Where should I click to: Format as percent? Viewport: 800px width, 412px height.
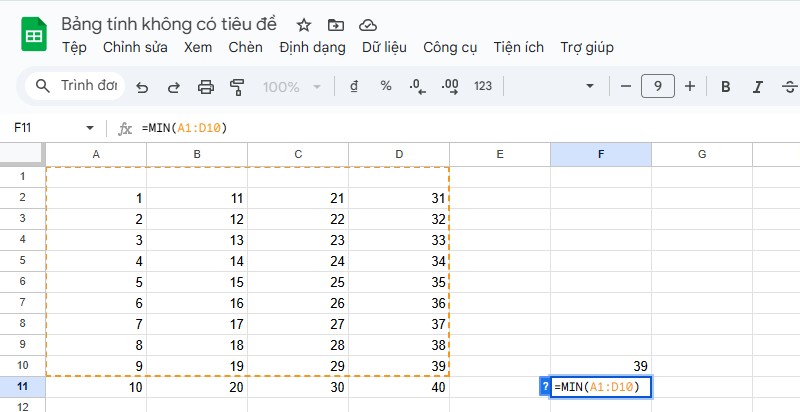pyautogui.click(x=386, y=86)
